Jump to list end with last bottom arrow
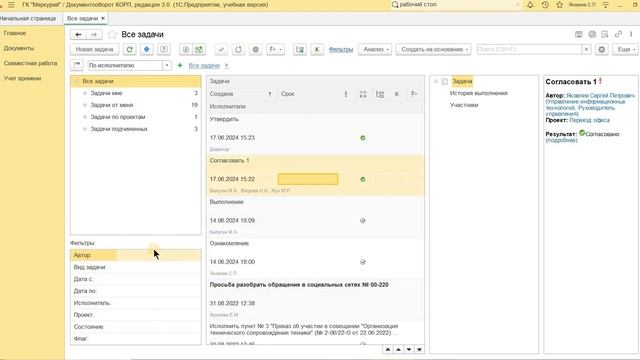 click(419, 350)
